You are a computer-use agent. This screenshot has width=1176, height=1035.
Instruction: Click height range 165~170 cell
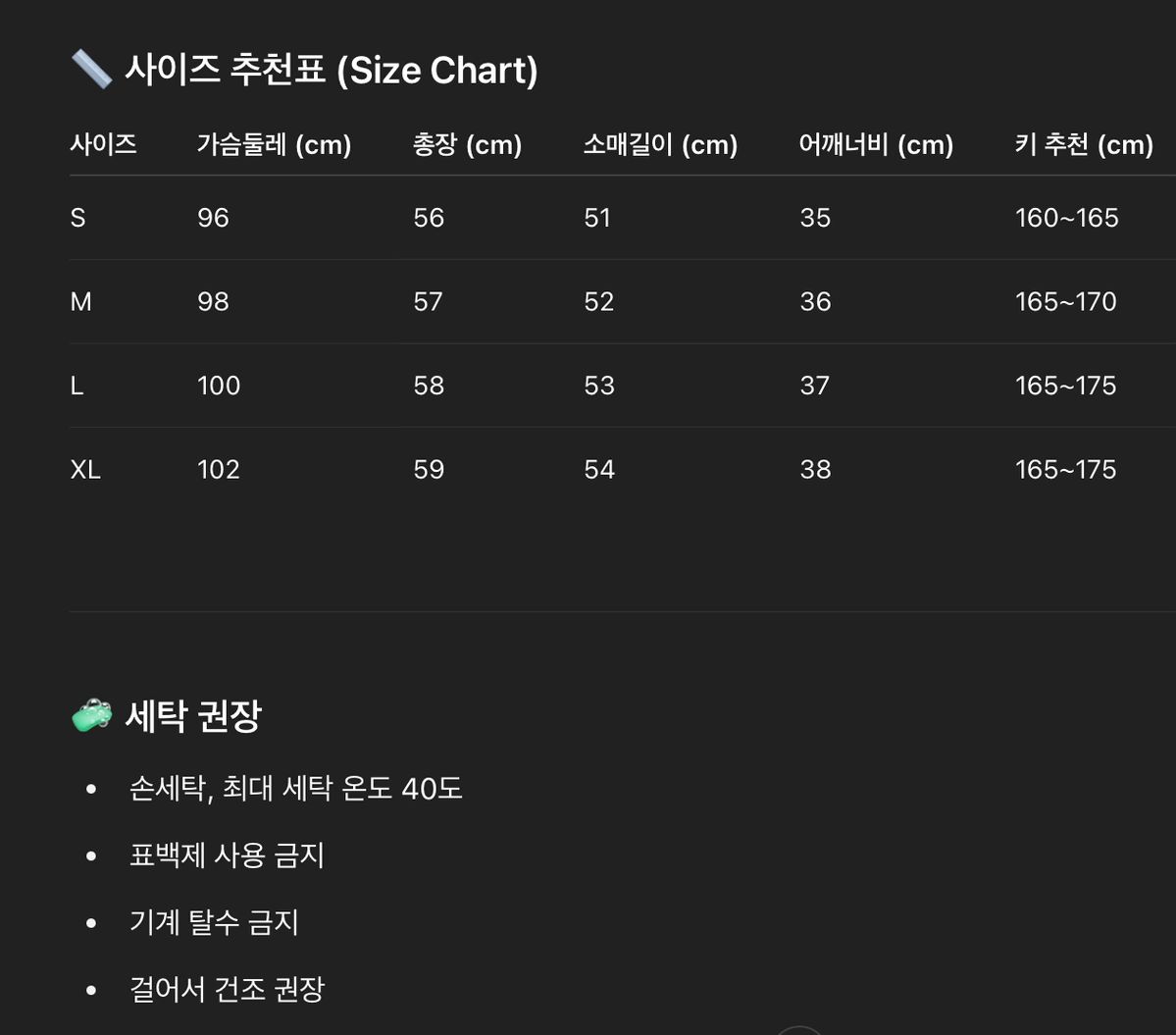tap(1066, 301)
